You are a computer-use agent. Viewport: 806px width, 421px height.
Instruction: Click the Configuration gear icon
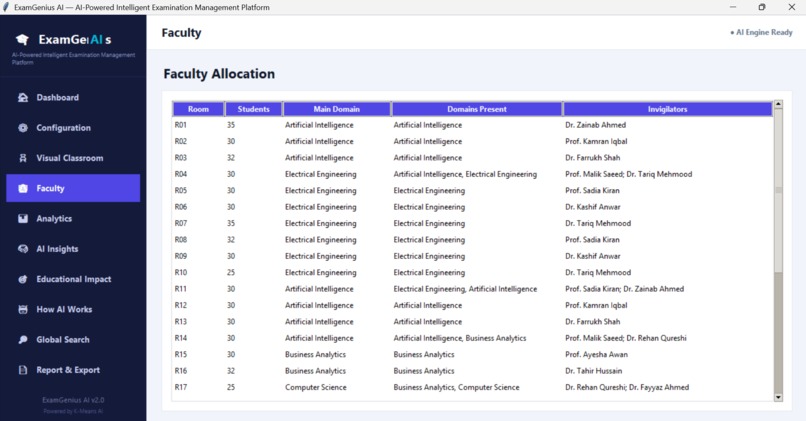tap(23, 128)
